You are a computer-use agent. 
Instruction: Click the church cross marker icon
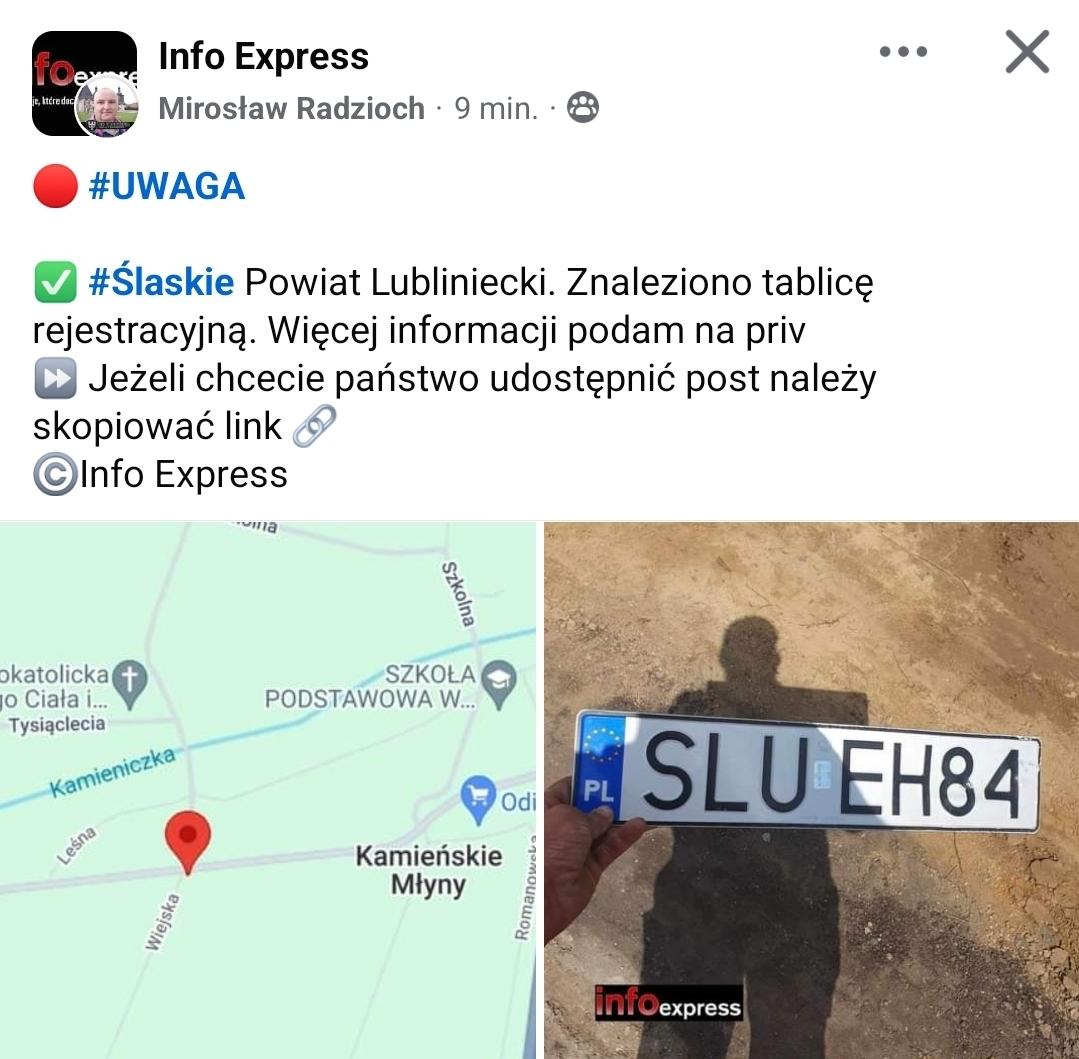[x=129, y=685]
